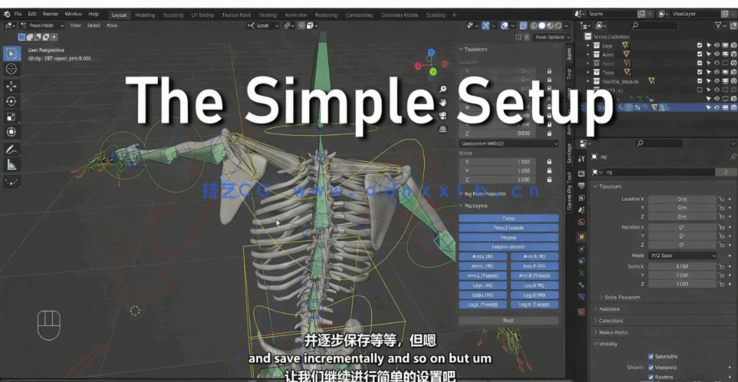The width and height of the screenshot is (738, 382).
Task: Toggle the camera view icon
Action: [442, 115]
